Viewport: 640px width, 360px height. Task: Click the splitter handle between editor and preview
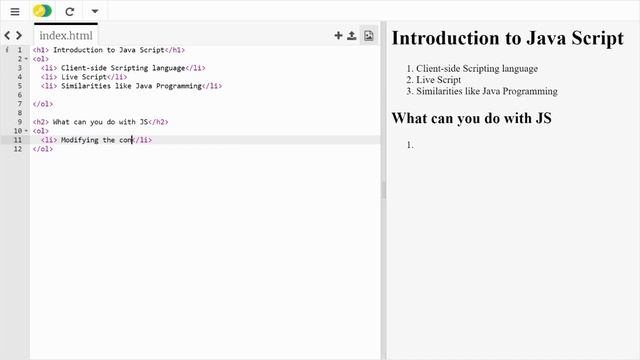[383, 190]
